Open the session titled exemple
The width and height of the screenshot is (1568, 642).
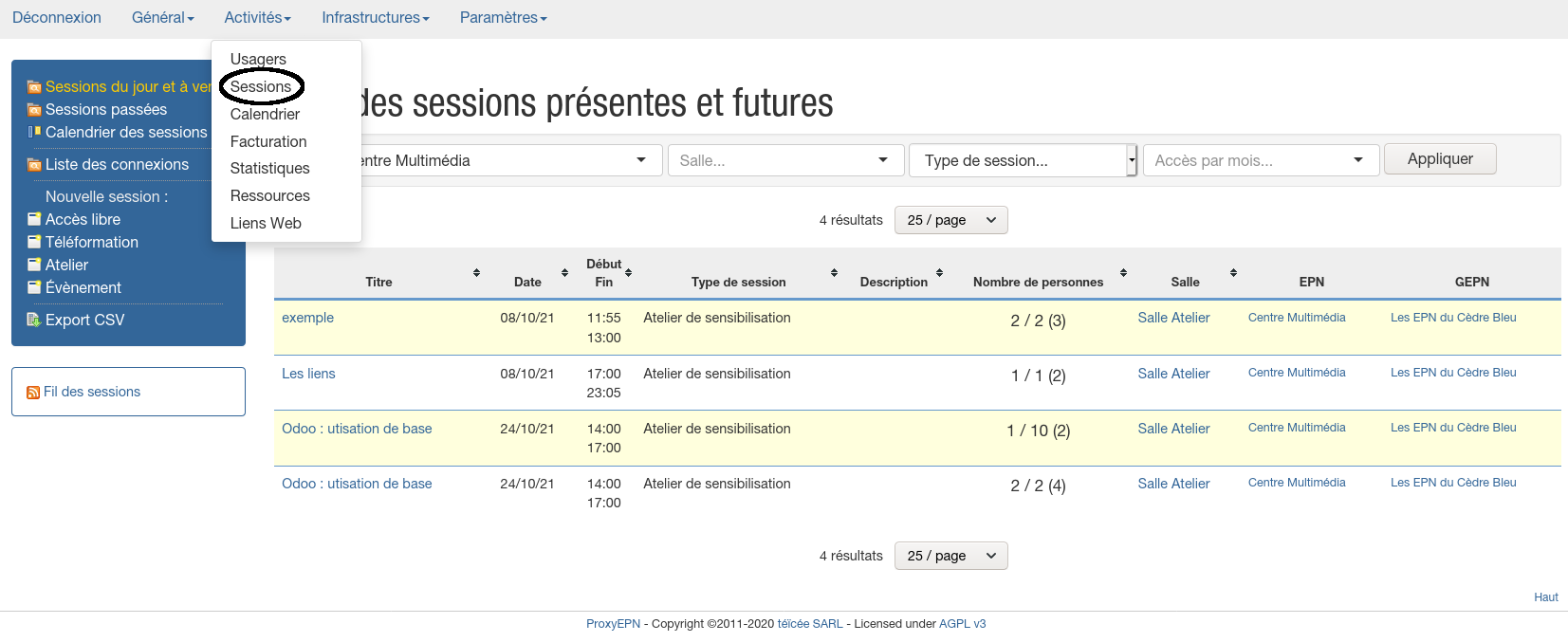click(x=307, y=318)
